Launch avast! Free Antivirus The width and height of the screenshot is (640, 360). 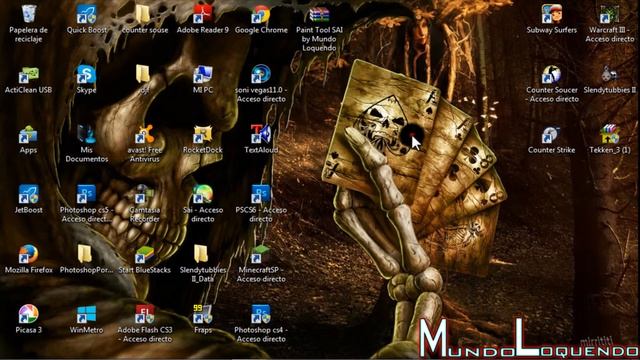tap(144, 135)
